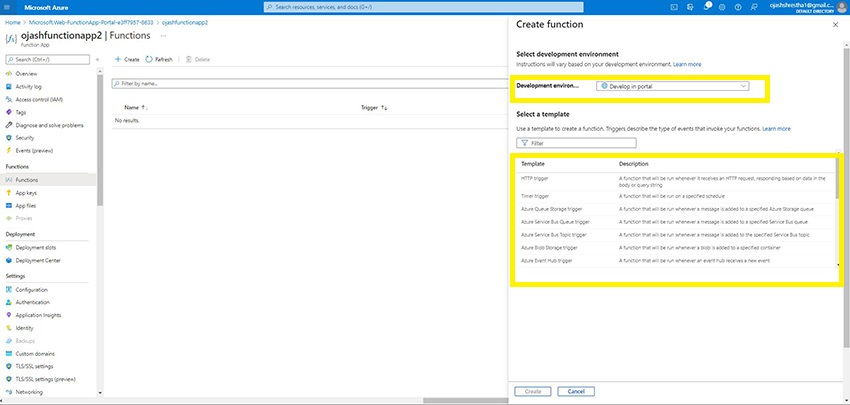
Task: Open Learn more link under Select a template
Action: click(x=776, y=129)
